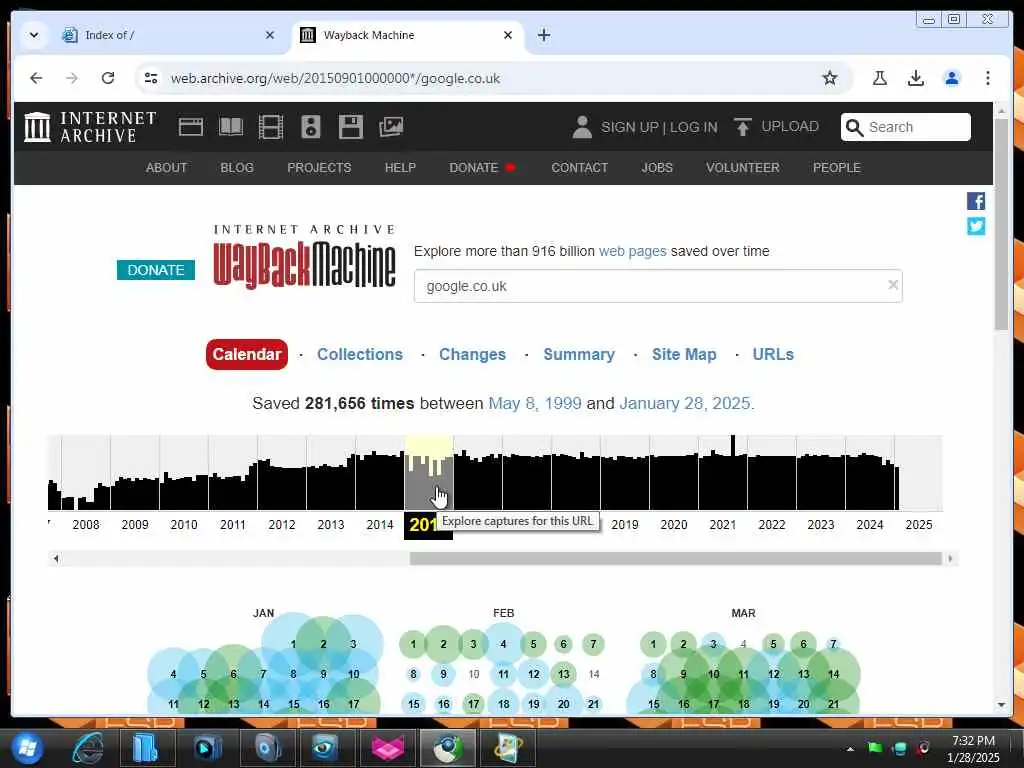
Task: Click the SIGN UP link
Action: click(630, 127)
